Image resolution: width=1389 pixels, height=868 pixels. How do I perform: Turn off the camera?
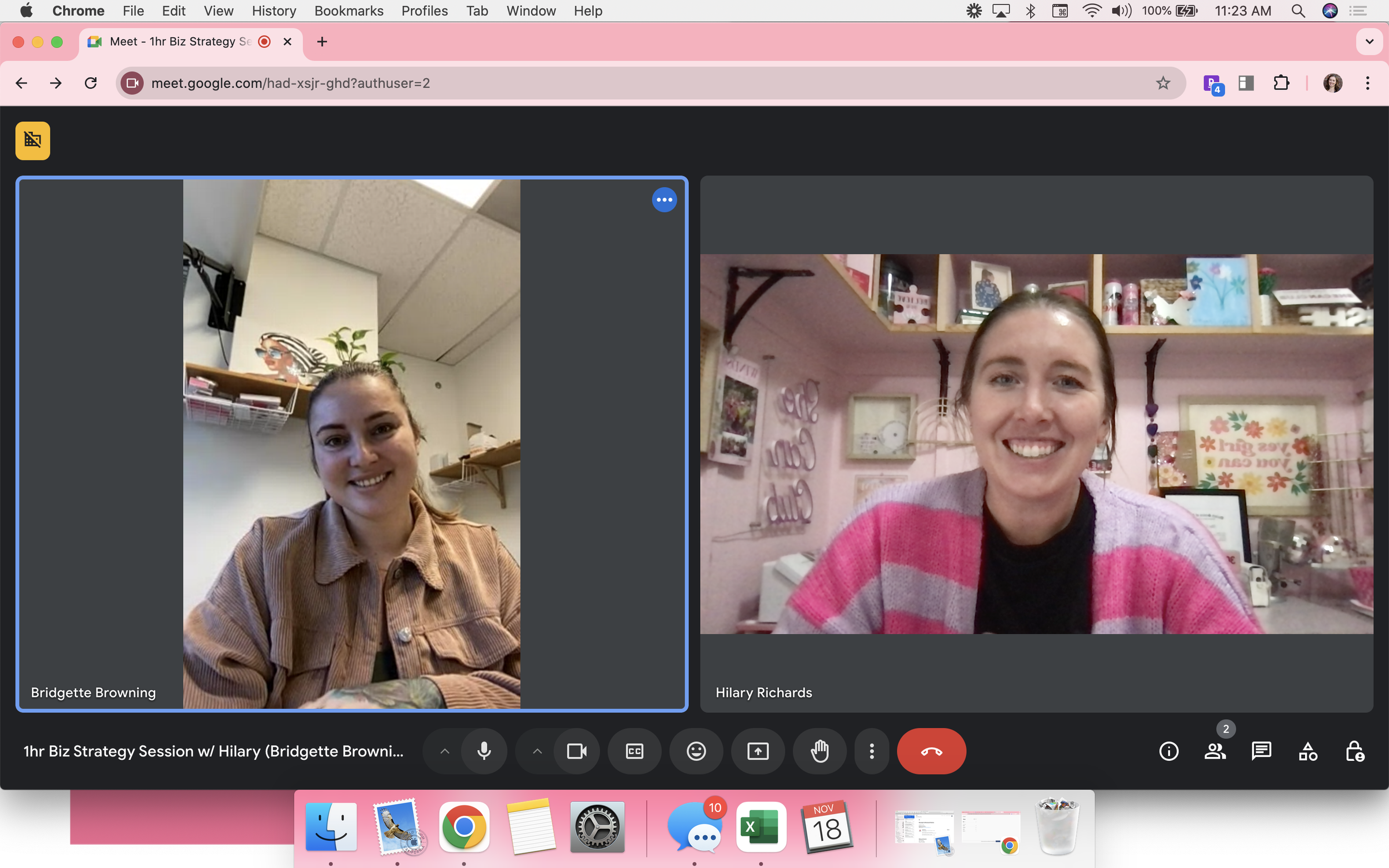click(577, 751)
